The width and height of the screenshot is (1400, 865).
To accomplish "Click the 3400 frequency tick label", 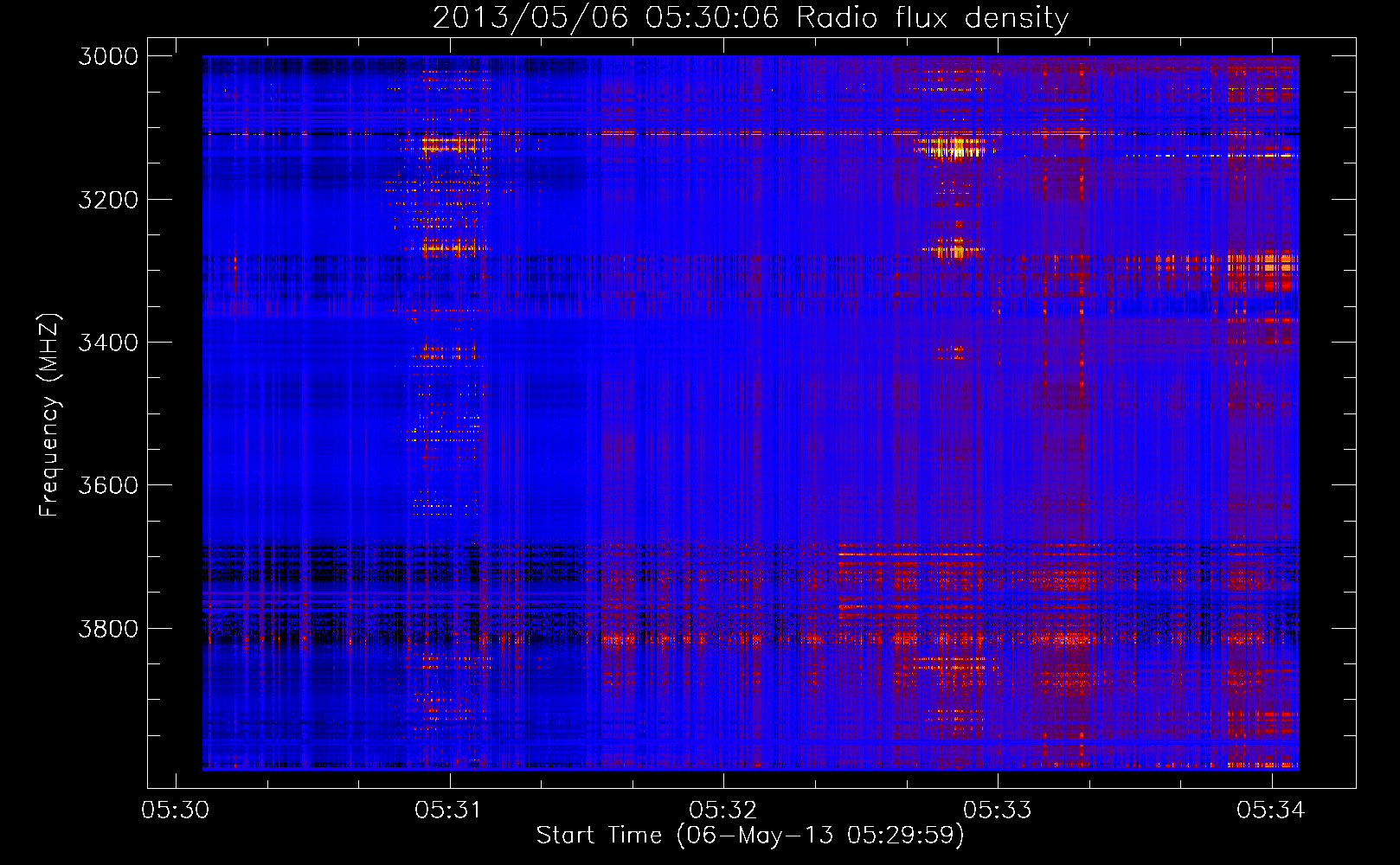I will click(107, 343).
